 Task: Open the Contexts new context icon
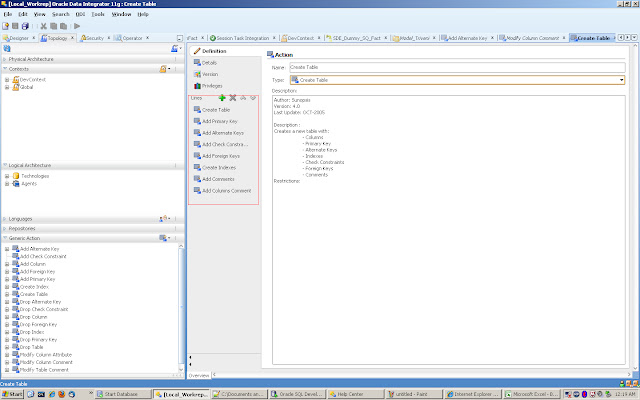coord(164,69)
